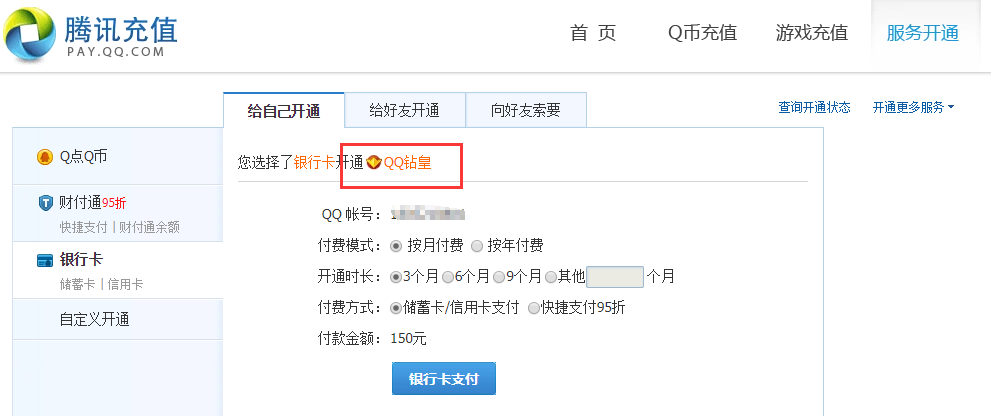
Task: Click the QQ钻皇 diamond icon
Action: [374, 163]
